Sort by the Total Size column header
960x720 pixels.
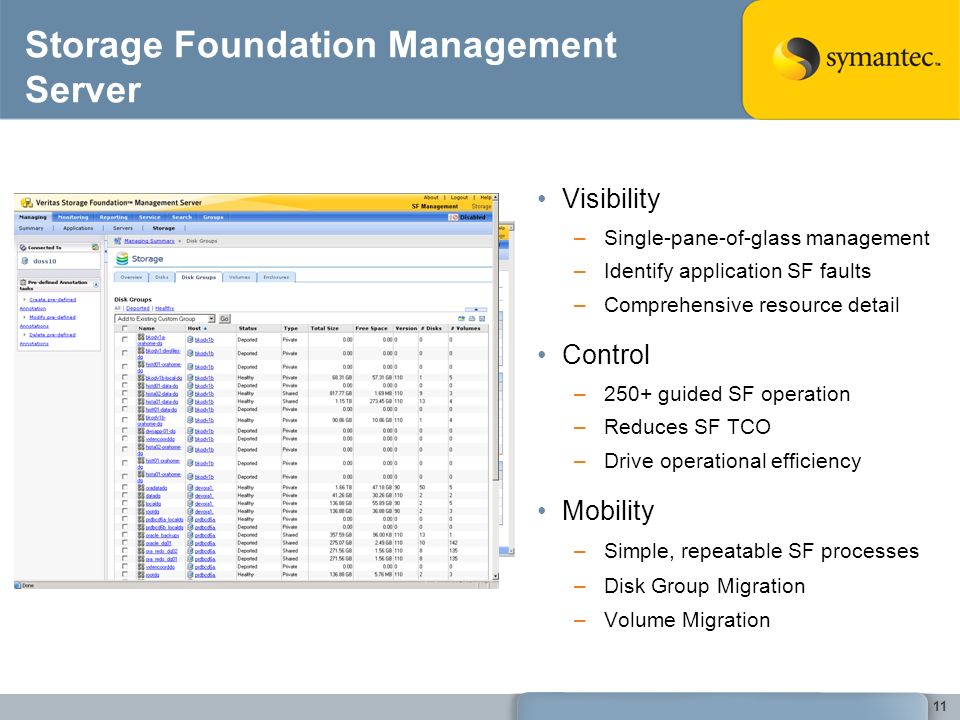324,328
